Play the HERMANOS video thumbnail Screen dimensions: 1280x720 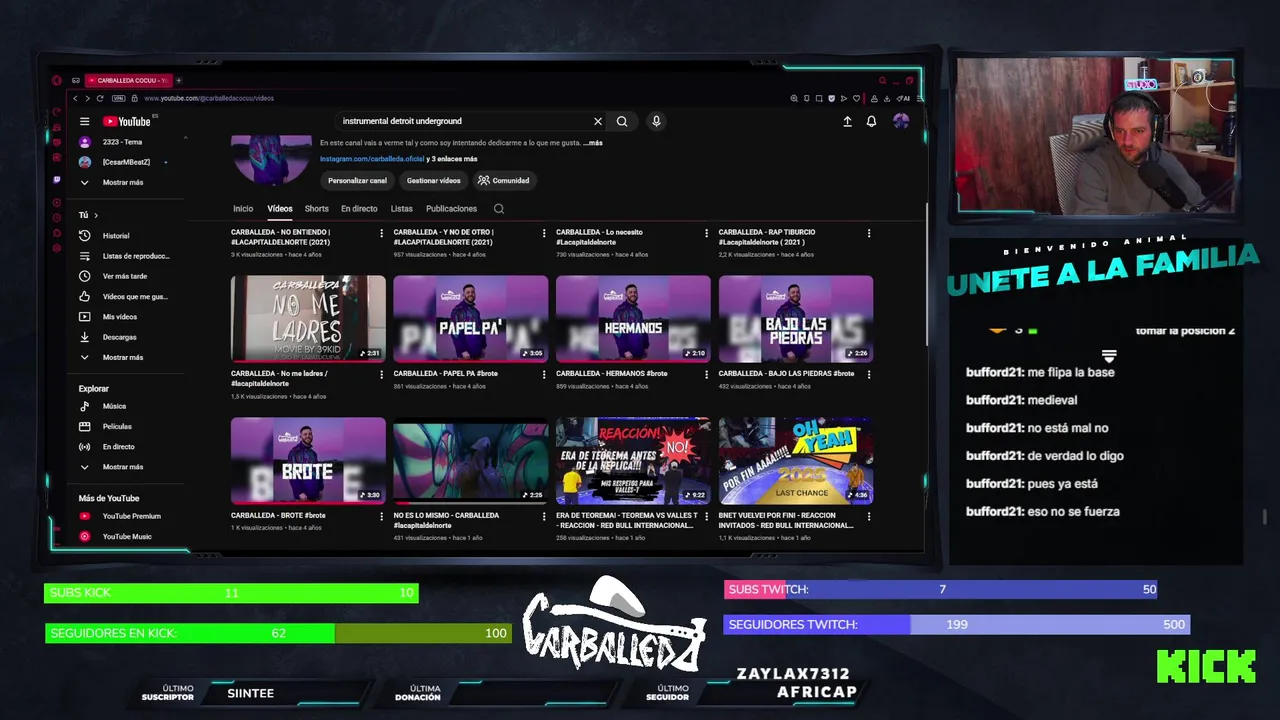[x=633, y=318]
